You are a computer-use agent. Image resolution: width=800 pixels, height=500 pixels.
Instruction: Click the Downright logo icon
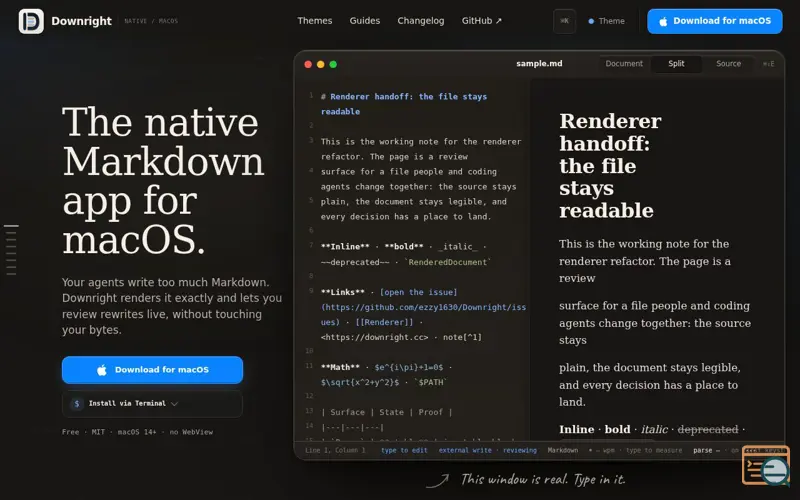[31, 21]
